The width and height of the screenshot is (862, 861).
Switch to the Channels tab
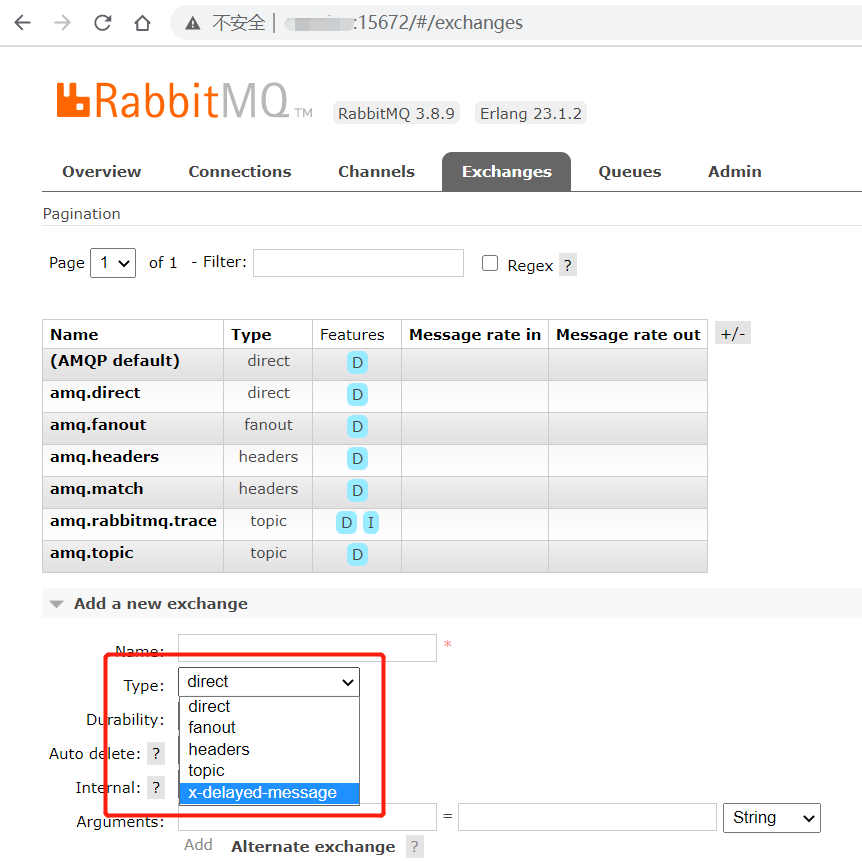(376, 172)
